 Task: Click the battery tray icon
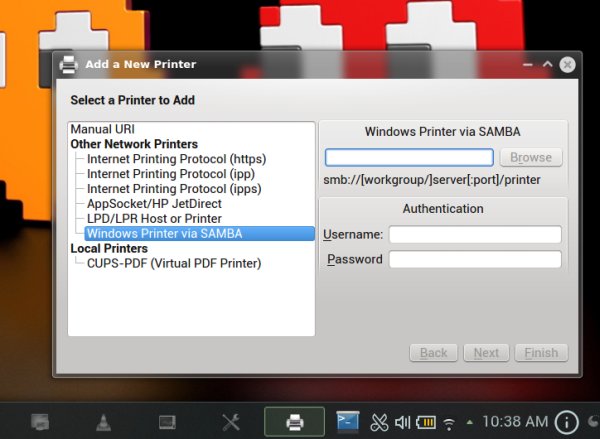pyautogui.click(x=426, y=423)
